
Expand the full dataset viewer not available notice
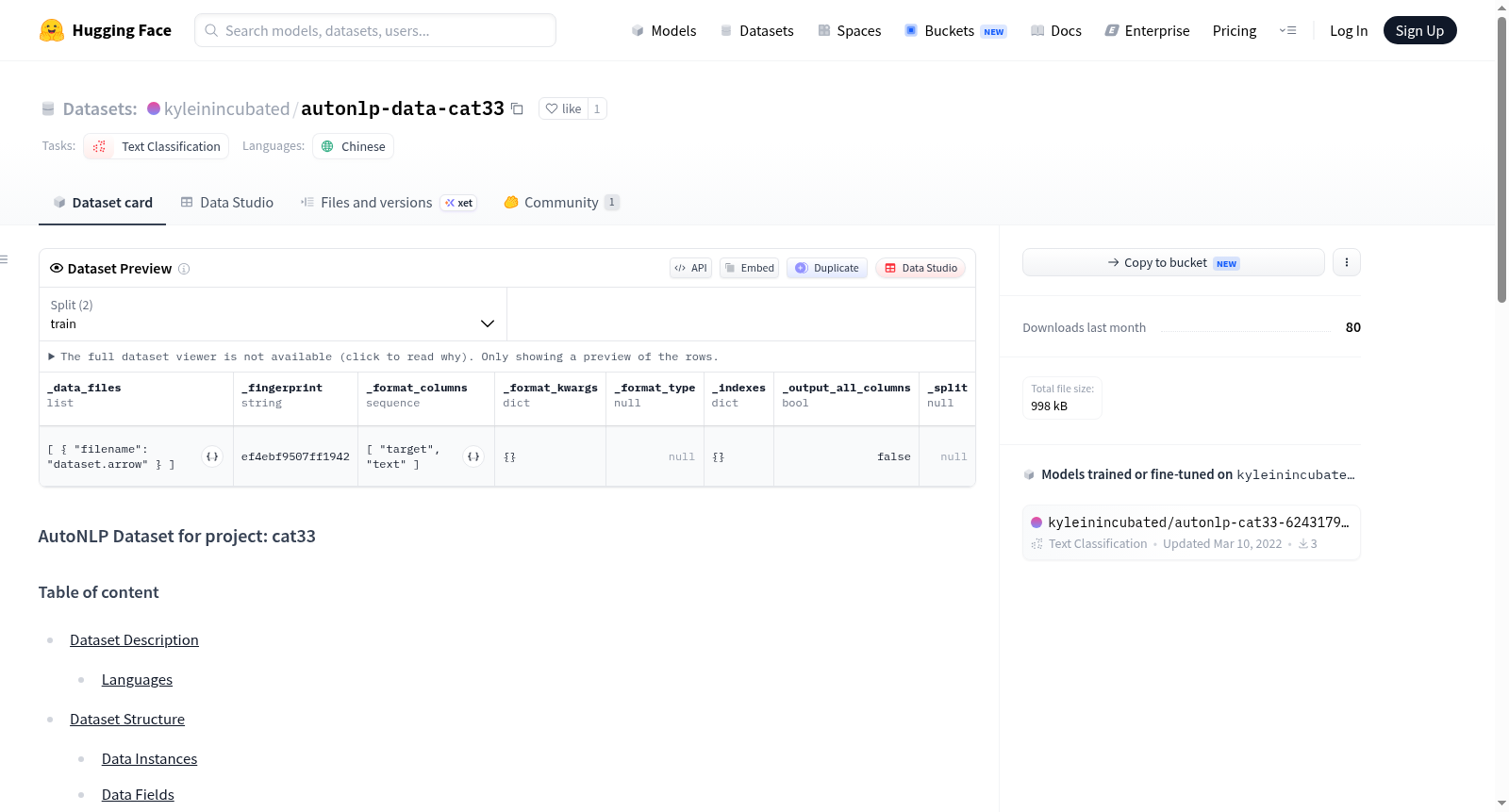pyautogui.click(x=383, y=356)
